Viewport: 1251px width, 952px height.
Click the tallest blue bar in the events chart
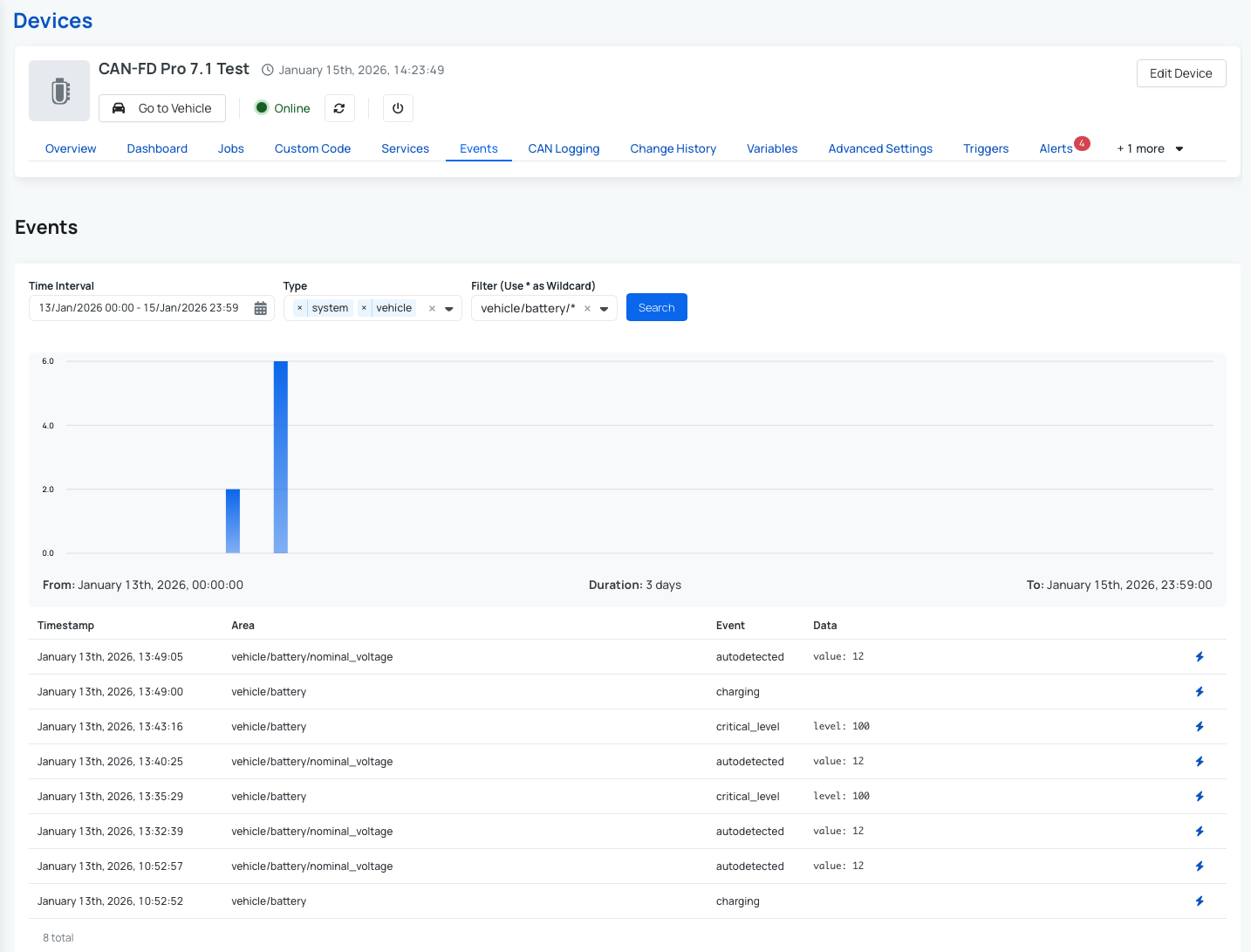[280, 454]
